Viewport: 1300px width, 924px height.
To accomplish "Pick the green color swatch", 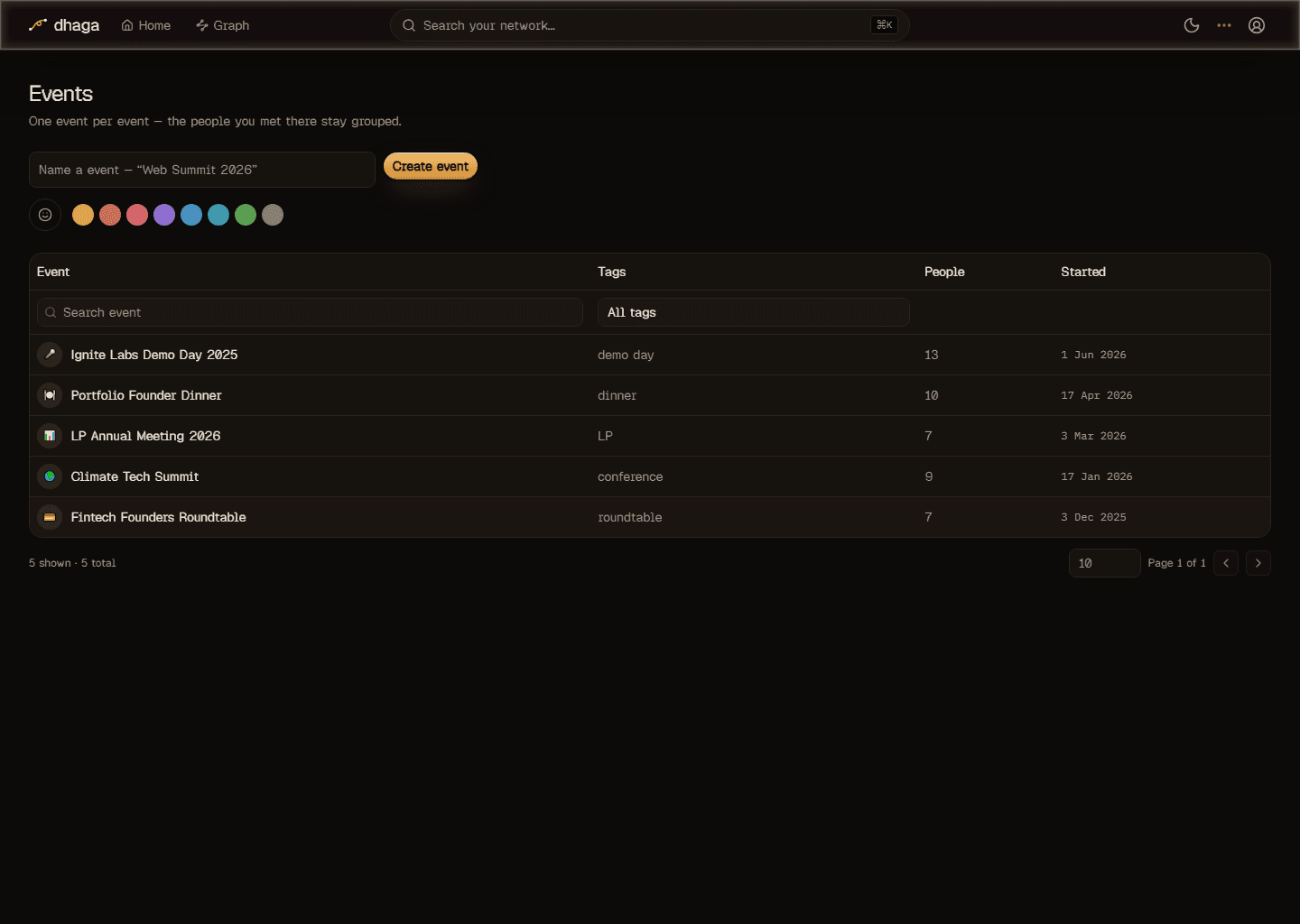I will click(x=246, y=215).
